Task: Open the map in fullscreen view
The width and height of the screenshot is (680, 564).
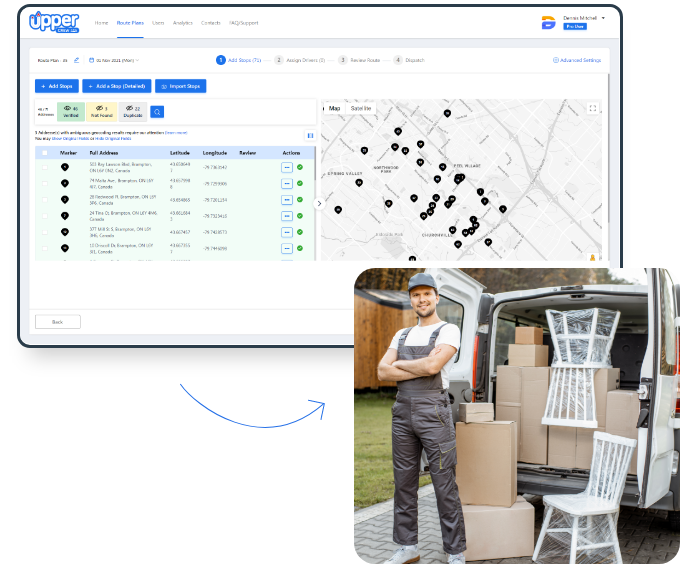Action: (x=592, y=108)
